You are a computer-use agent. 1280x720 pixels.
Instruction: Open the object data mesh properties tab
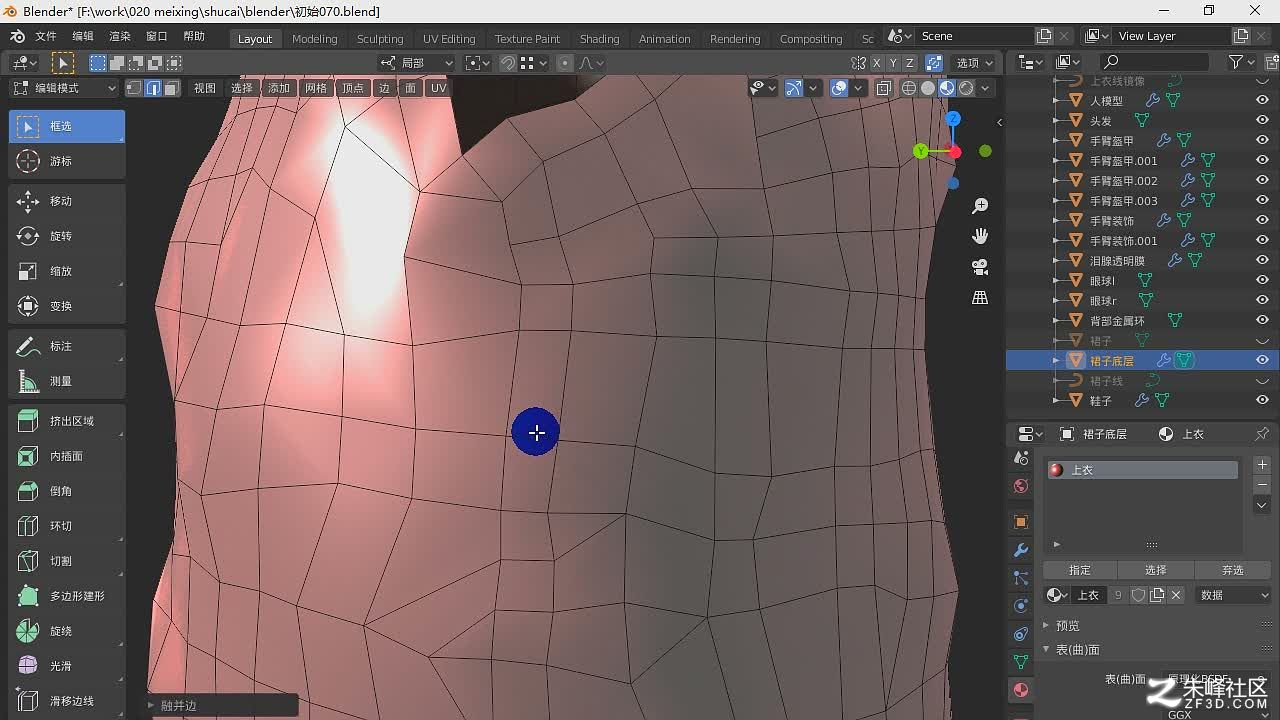pyautogui.click(x=1021, y=662)
